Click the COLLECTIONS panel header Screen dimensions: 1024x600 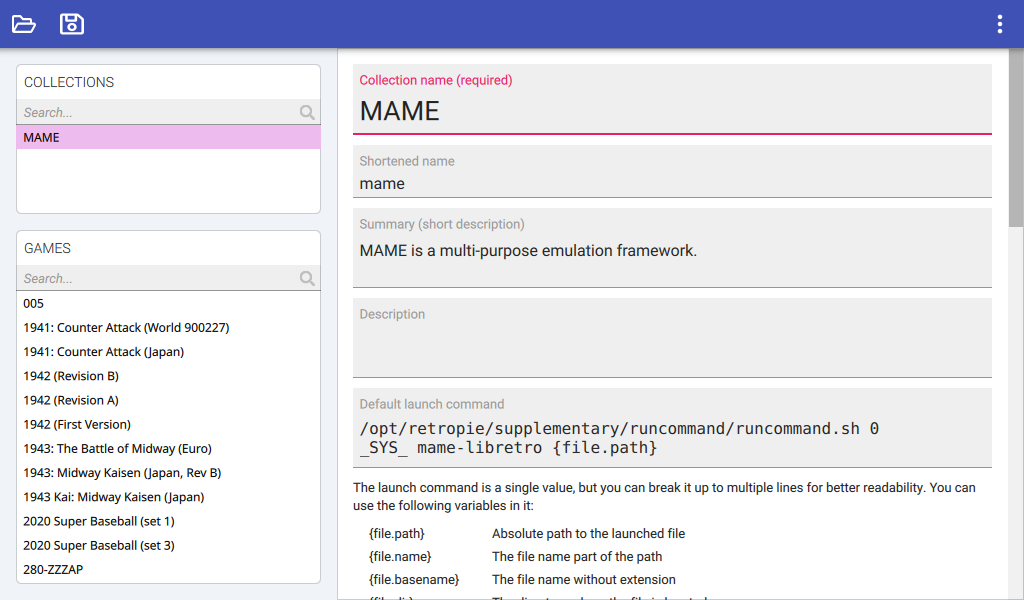click(x=69, y=82)
